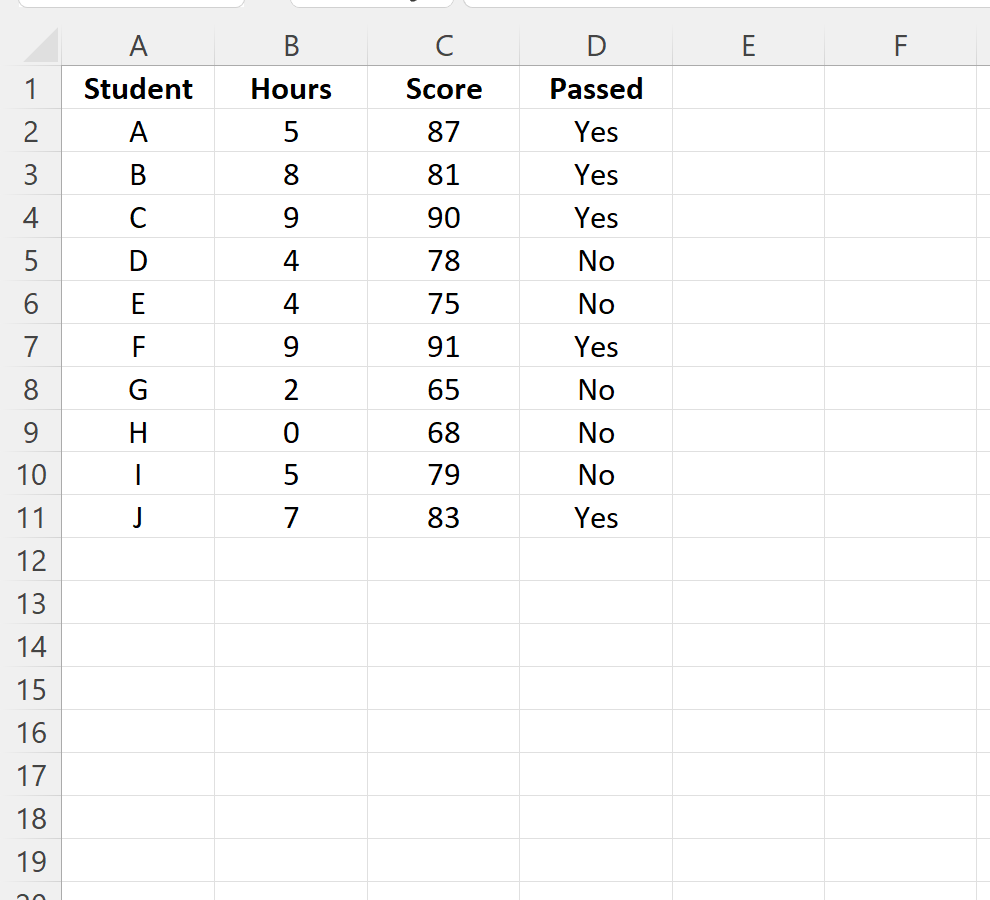Select the cell containing student F
Screen dimensions: 990x900
pyautogui.click(x=138, y=346)
